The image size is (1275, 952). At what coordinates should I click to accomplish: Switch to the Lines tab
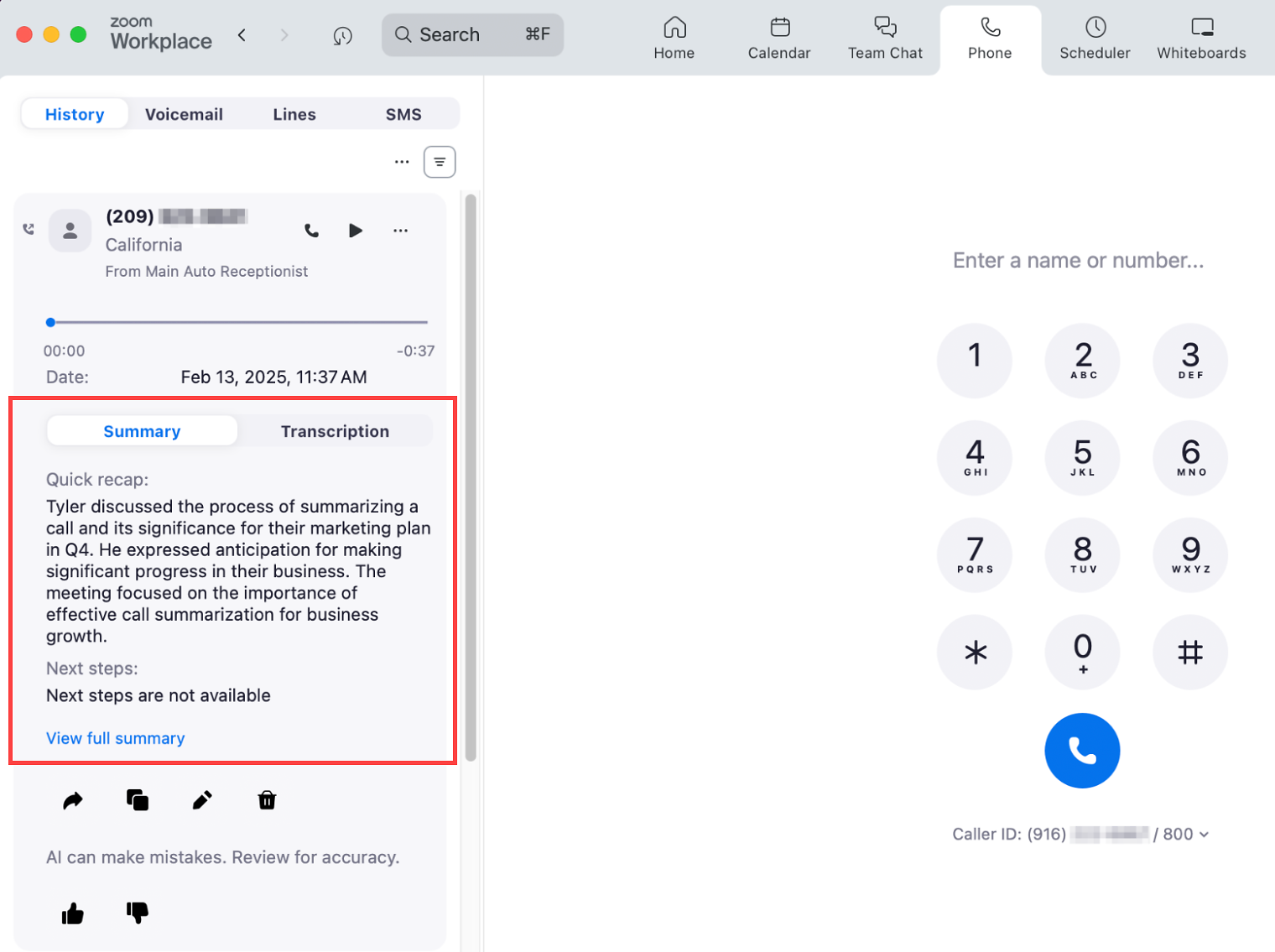click(294, 114)
